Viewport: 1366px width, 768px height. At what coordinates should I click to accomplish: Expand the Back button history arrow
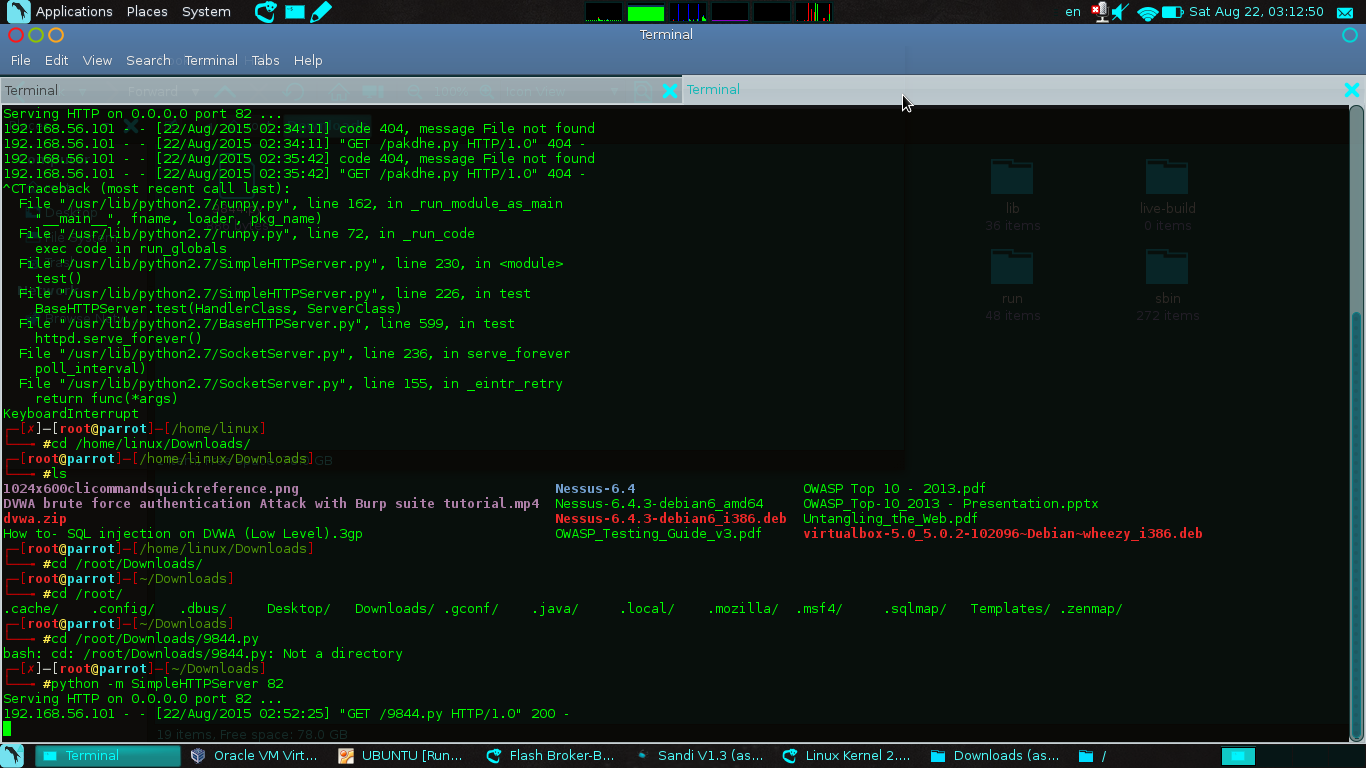pos(83,91)
